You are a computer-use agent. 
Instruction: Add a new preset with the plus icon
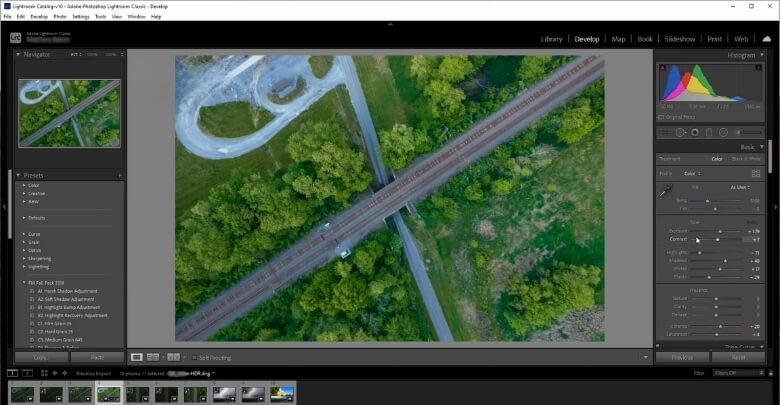pos(120,175)
